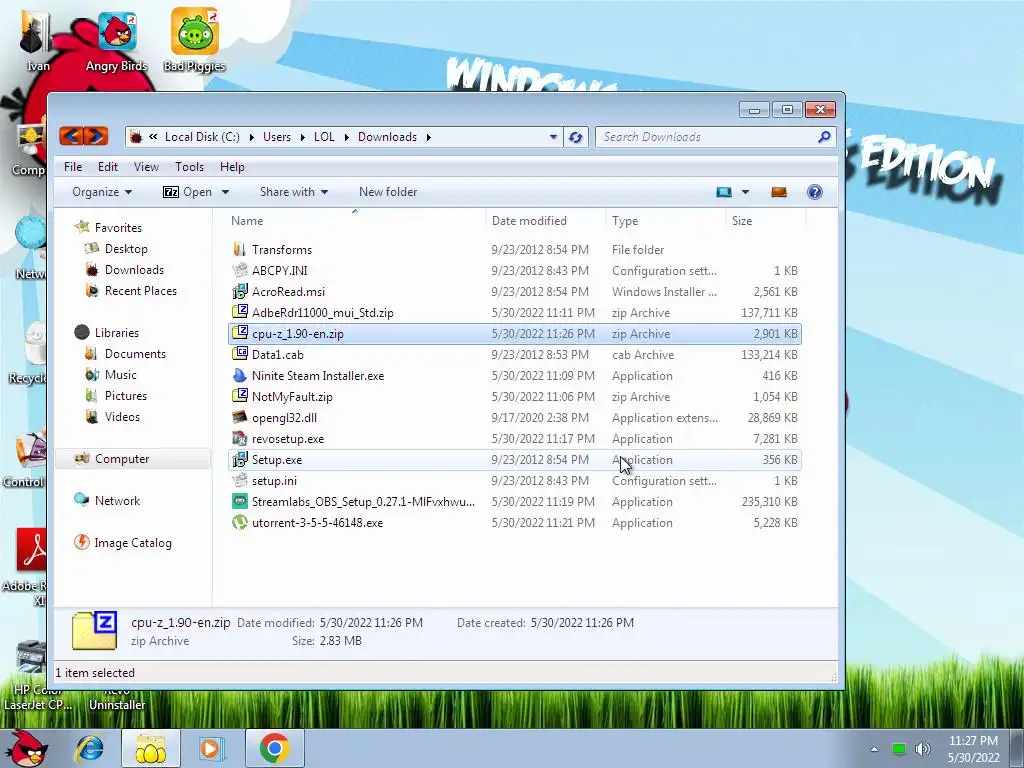Viewport: 1024px width, 768px height.
Task: Click in the Search Downloads field
Action: [705, 137]
